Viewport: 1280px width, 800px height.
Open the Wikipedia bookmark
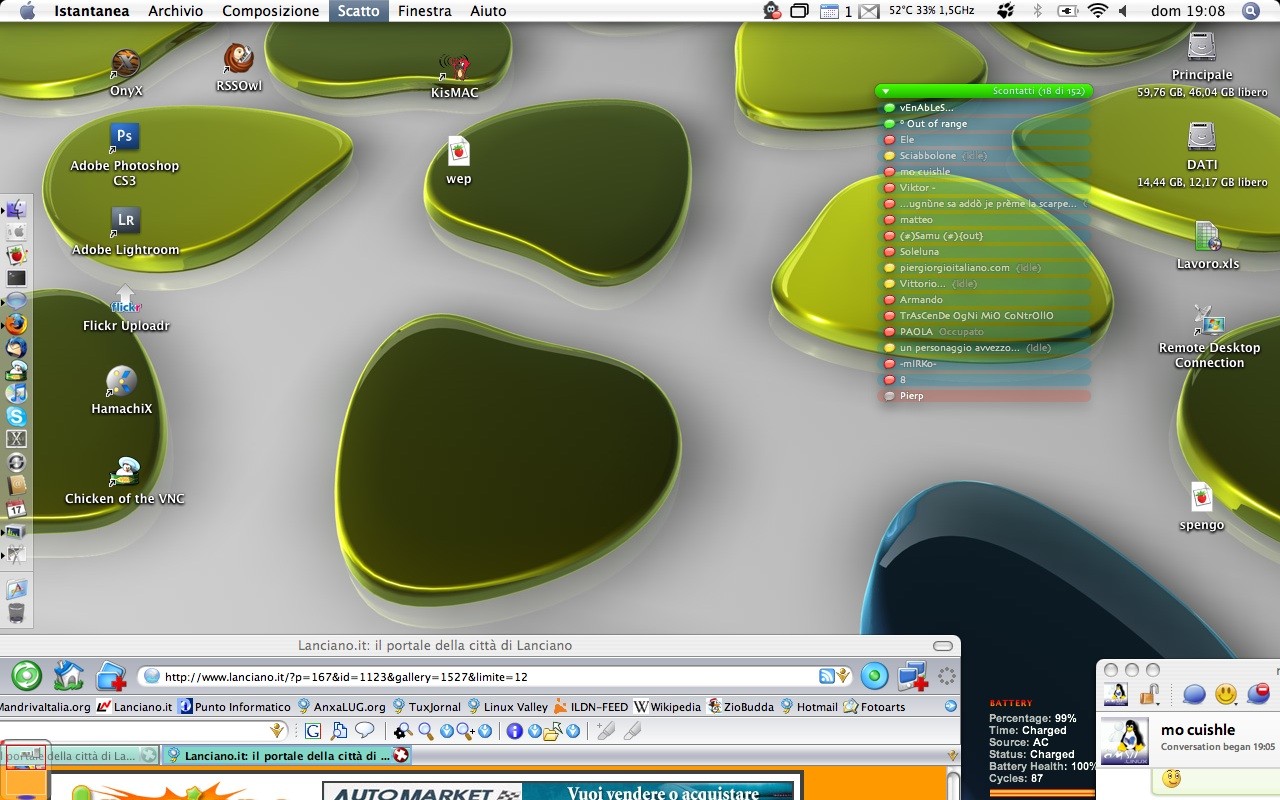point(668,706)
